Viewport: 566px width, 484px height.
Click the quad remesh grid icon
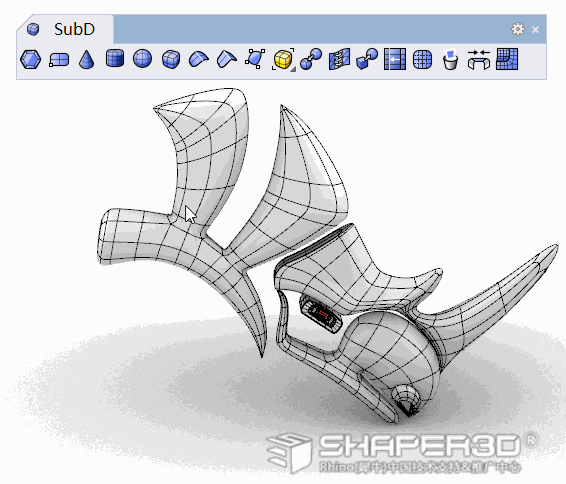(507, 59)
